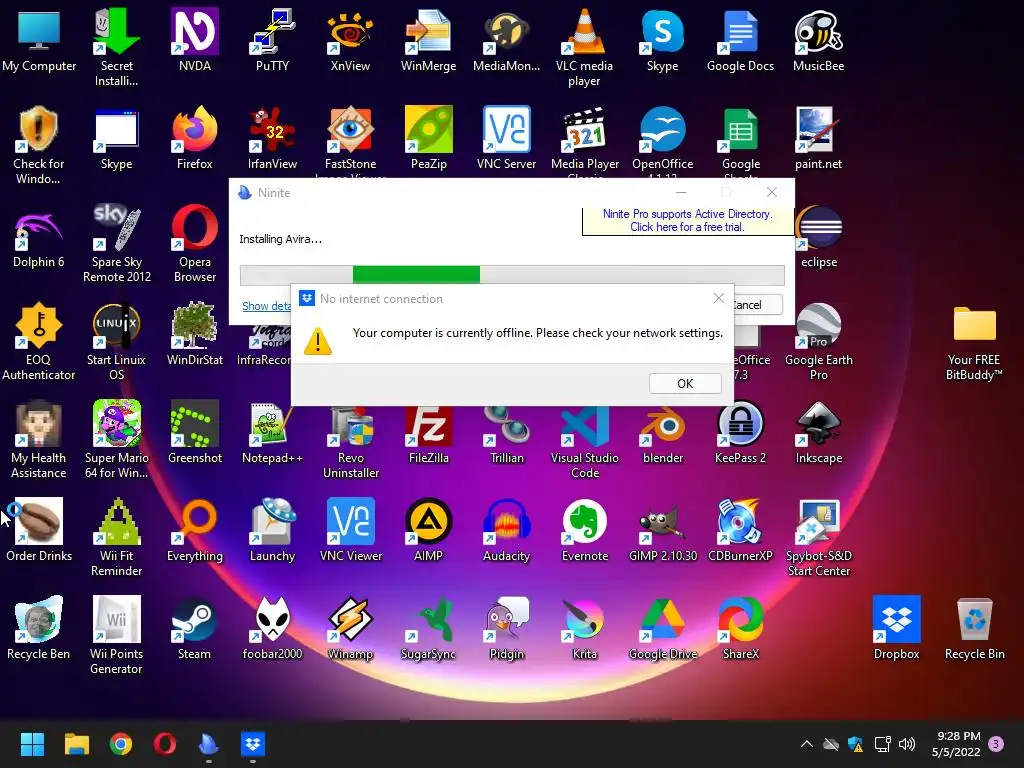Image resolution: width=1024 pixels, height=768 pixels.
Task: Open the Ninite Pro free trial link
Action: pyautogui.click(x=687, y=220)
